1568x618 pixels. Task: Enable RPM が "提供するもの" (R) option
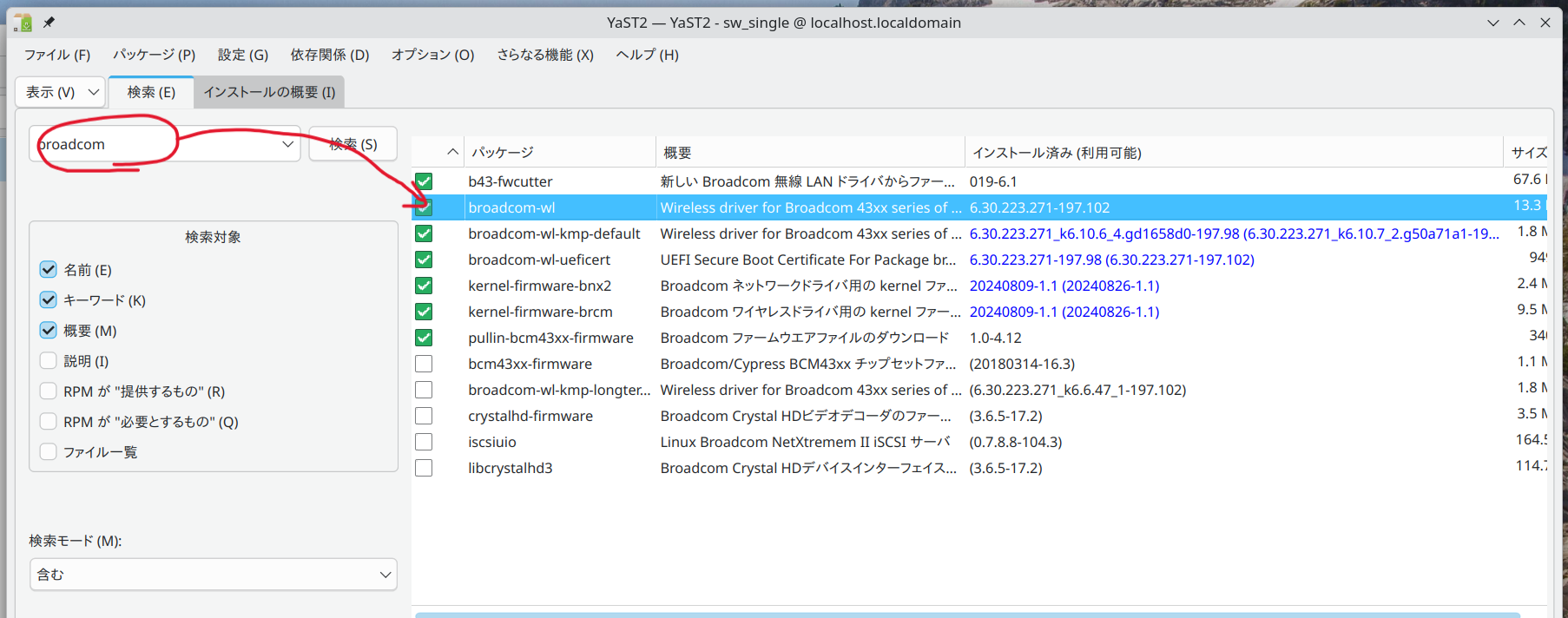tap(49, 391)
